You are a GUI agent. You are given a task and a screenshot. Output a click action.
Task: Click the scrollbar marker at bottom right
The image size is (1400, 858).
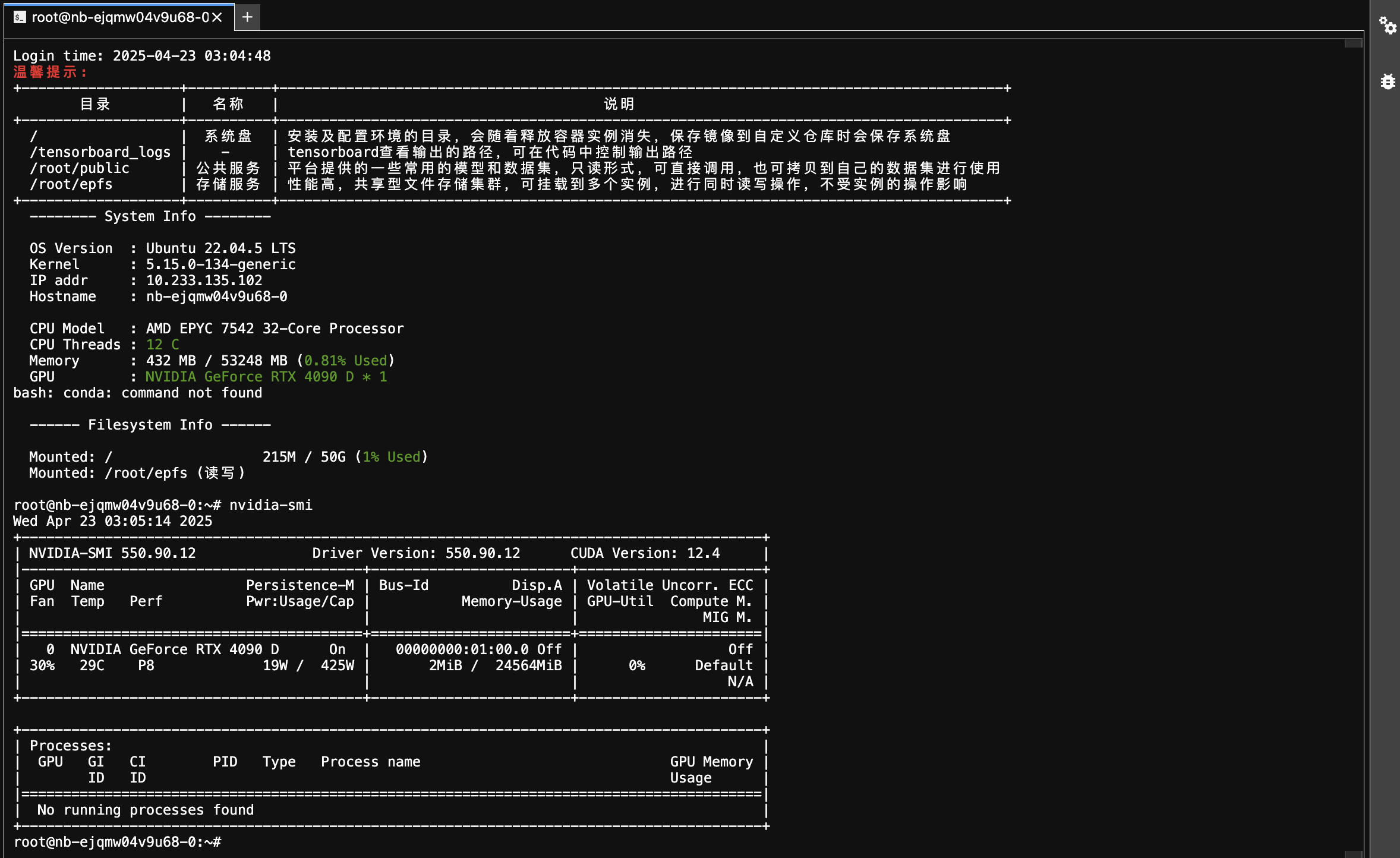[x=1353, y=854]
